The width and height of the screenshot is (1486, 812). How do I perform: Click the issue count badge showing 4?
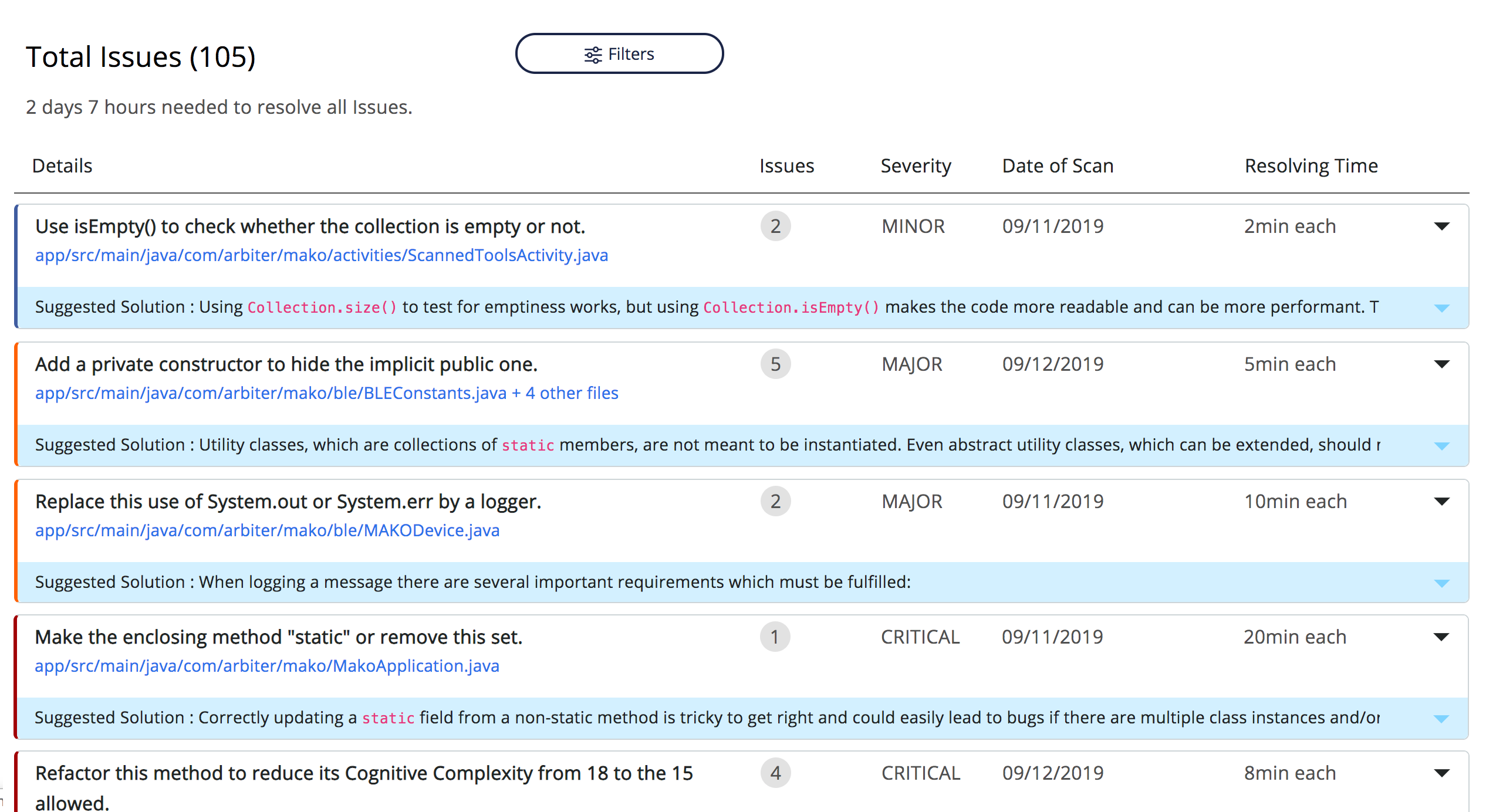point(775,773)
